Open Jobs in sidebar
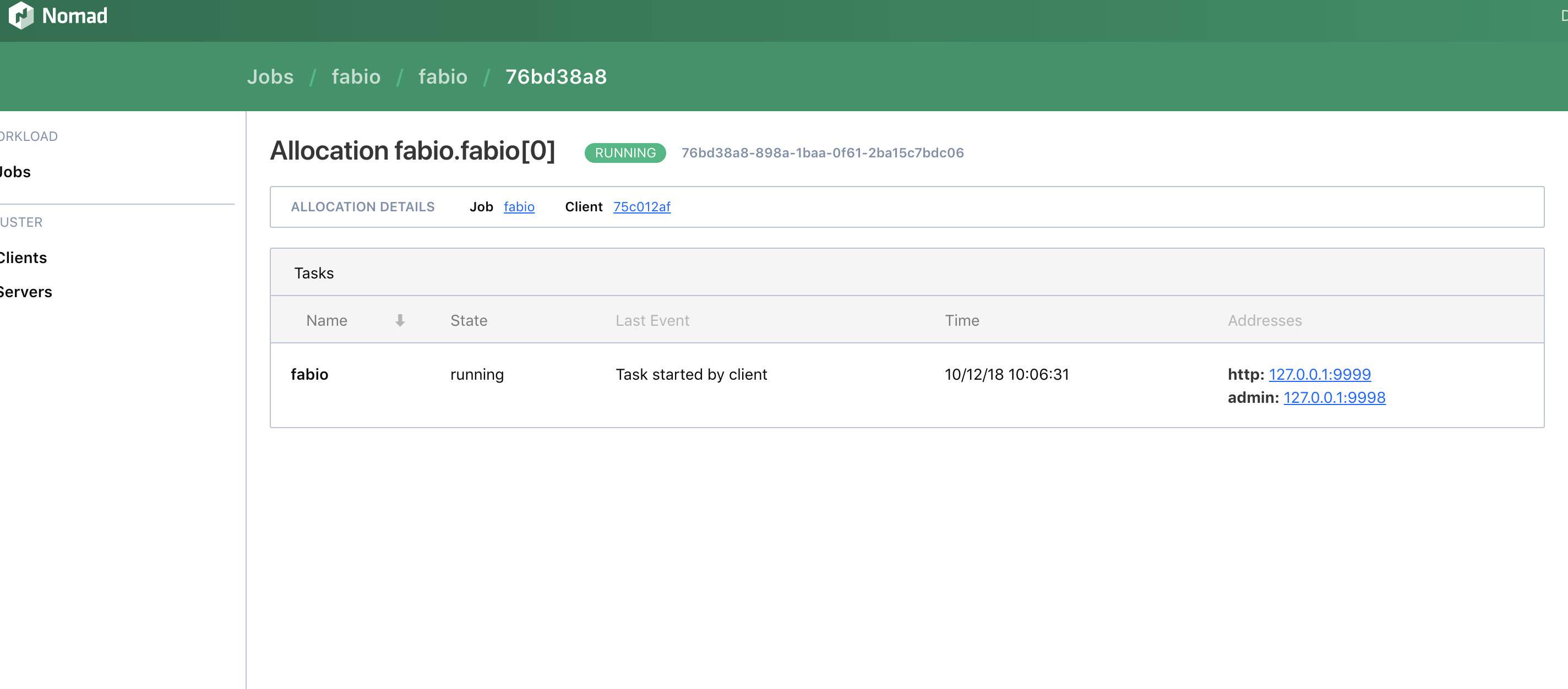This screenshot has width=1568, height=689. (x=15, y=172)
